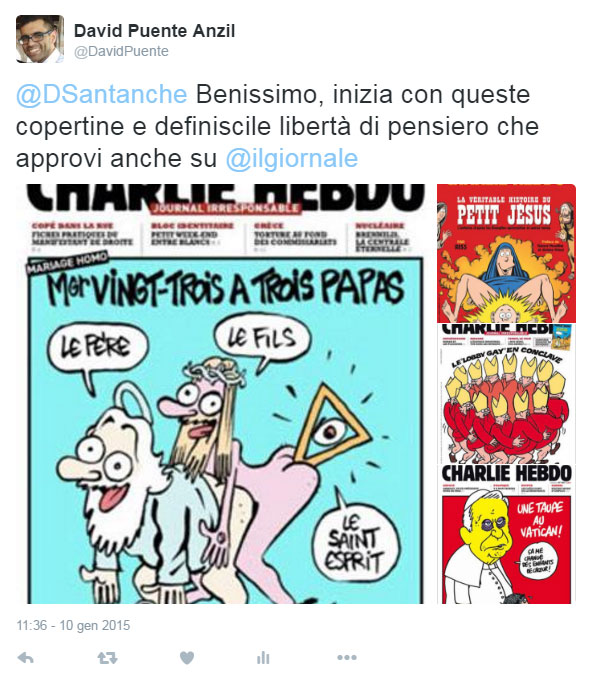This screenshot has width=590, height=681.
Task: Open the Petit Jésus cover thumbnail
Action: coord(507,253)
